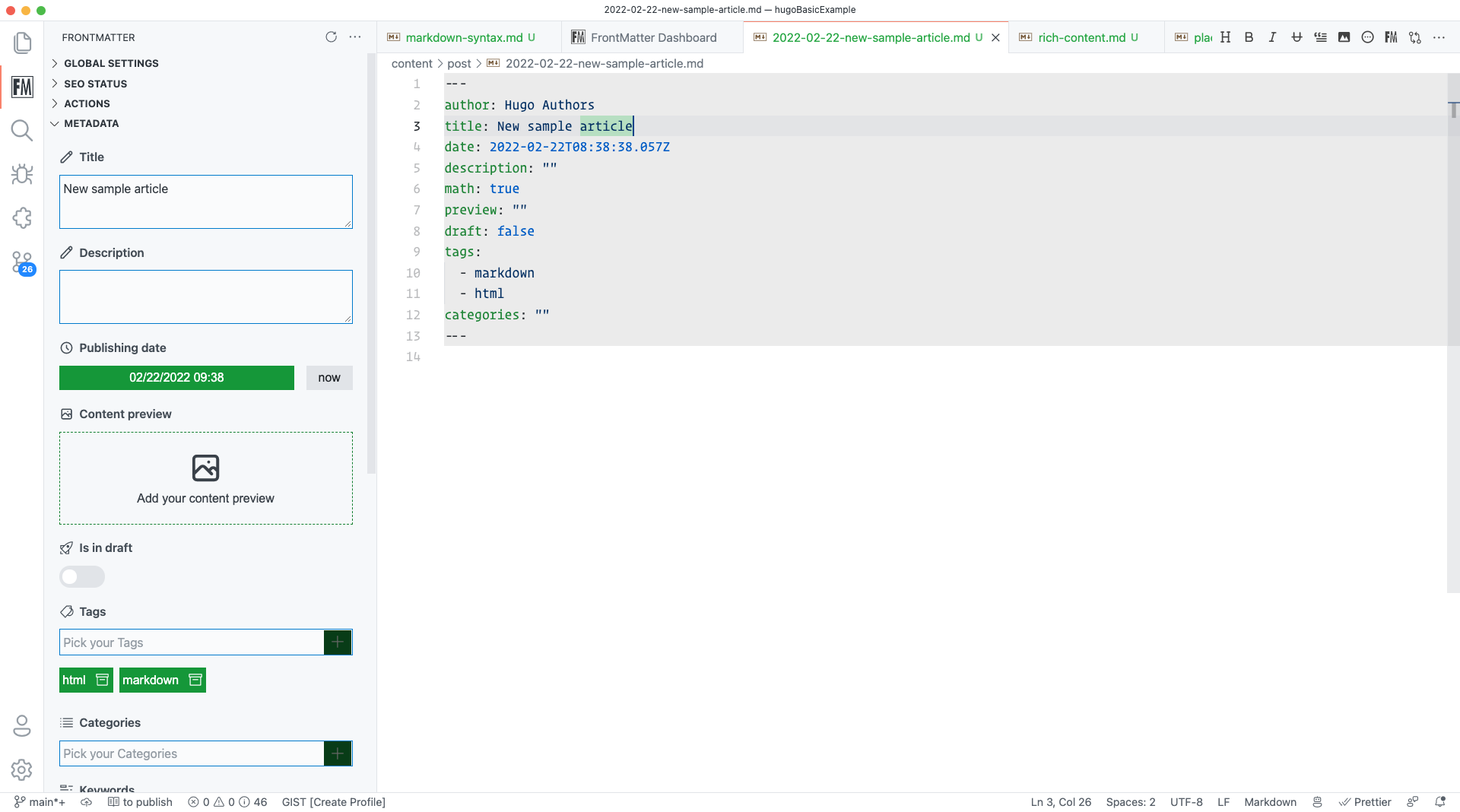The image size is (1460, 812).
Task: Remove the html tag via its archive icon
Action: [x=103, y=680]
